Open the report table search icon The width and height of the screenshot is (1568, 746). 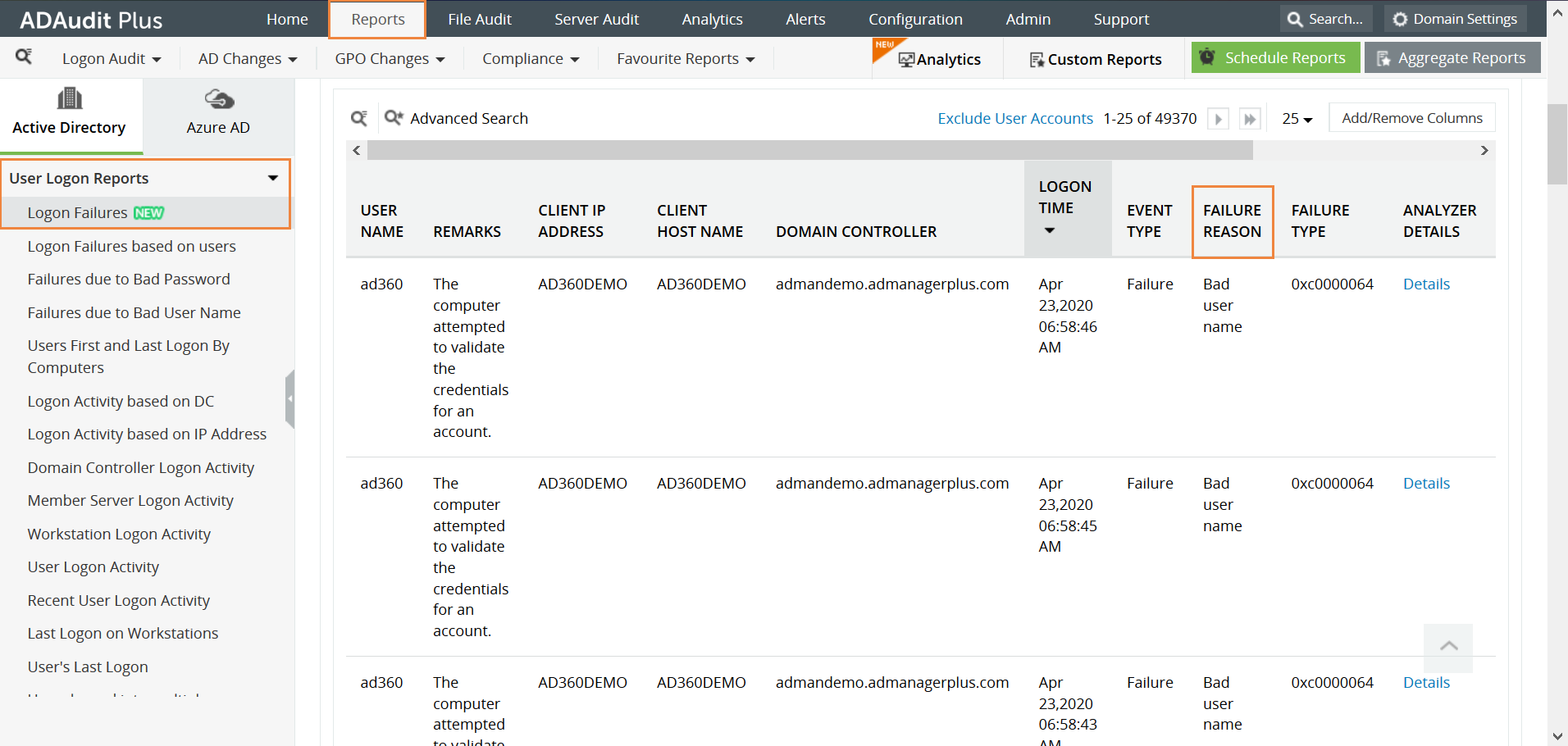[x=359, y=119]
